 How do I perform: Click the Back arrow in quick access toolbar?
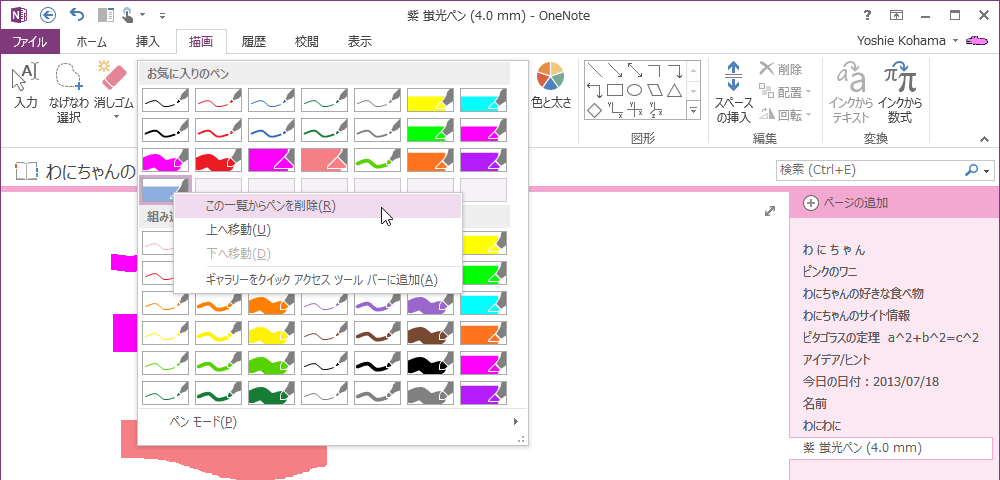48,15
